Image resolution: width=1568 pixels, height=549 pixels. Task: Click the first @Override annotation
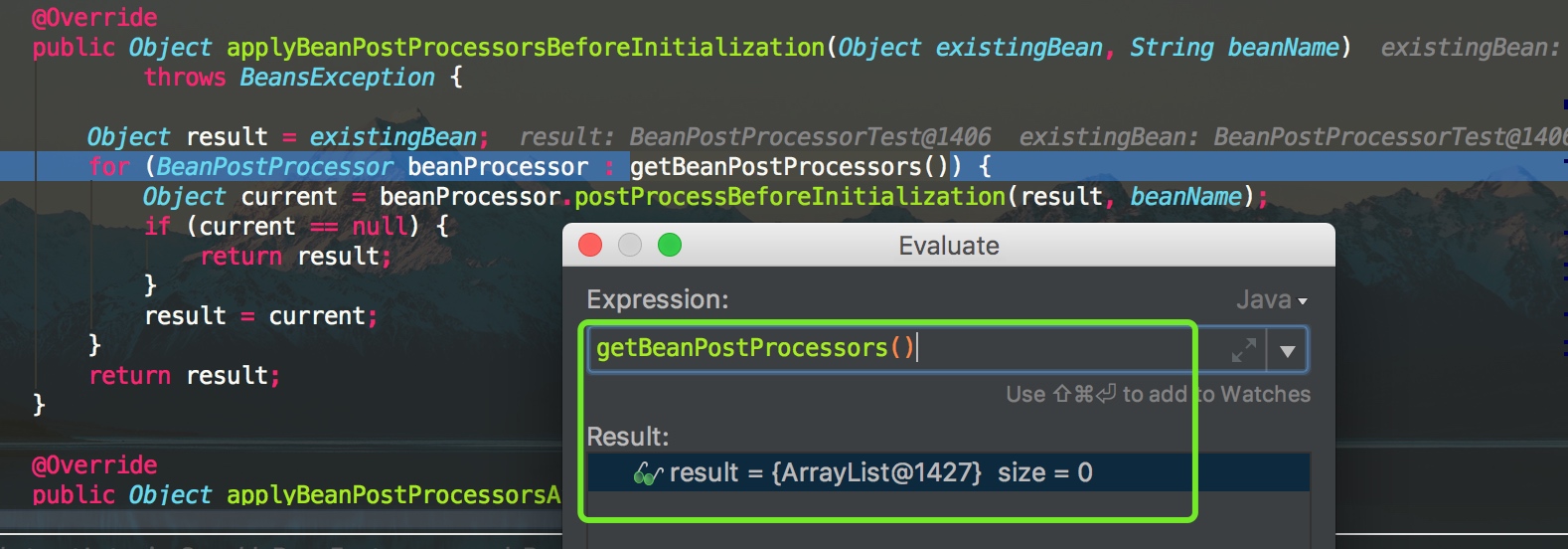click(x=94, y=17)
